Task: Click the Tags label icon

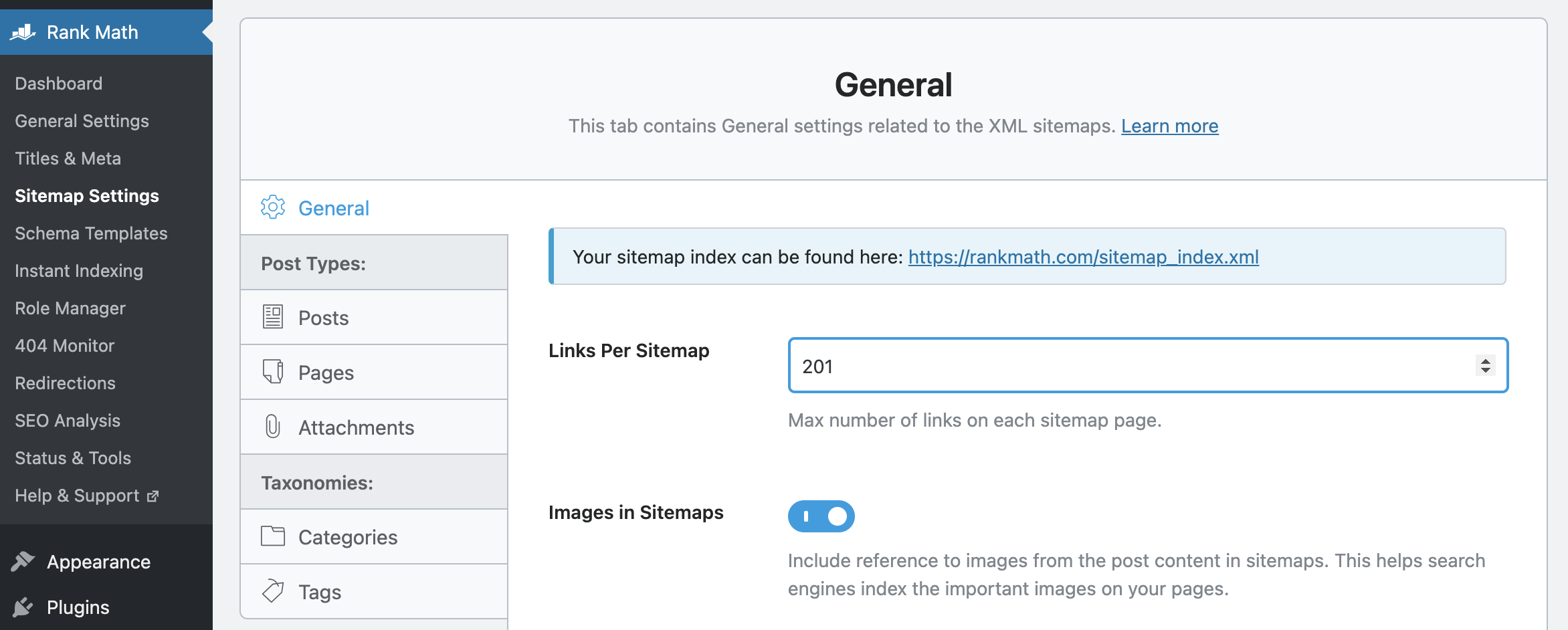Action: 273,591
